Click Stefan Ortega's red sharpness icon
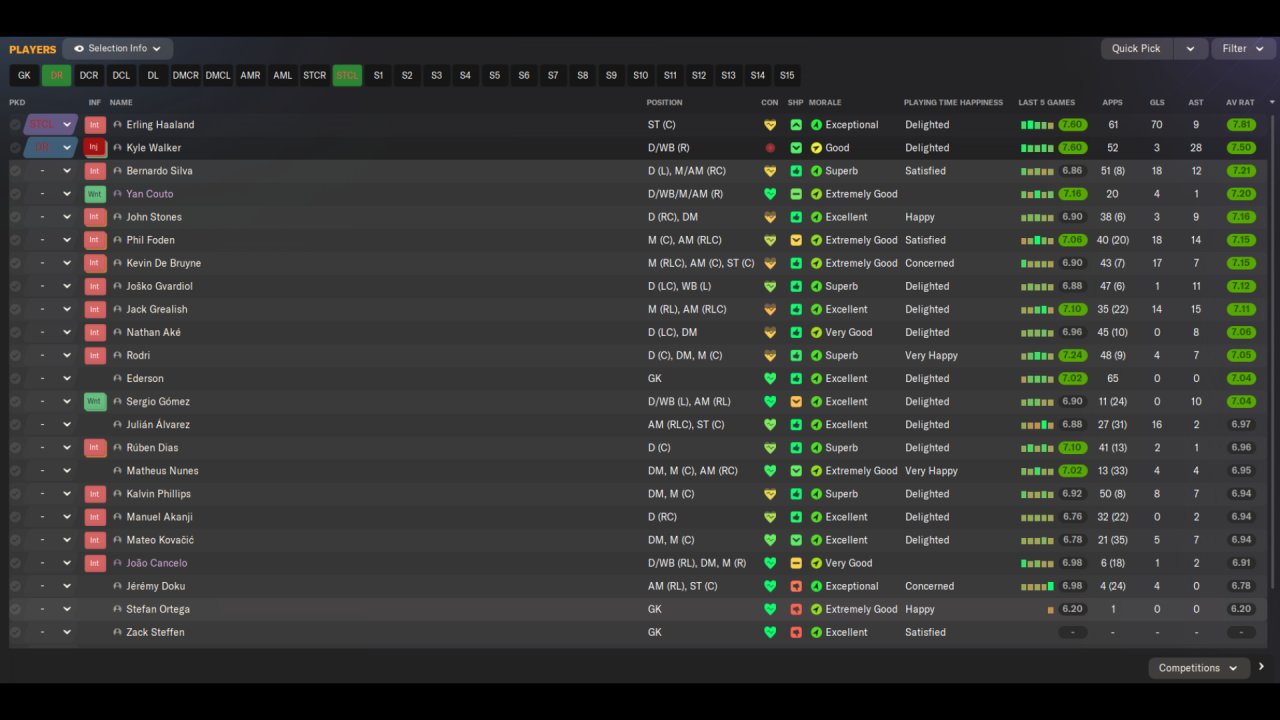The width and height of the screenshot is (1280, 720). tap(796, 609)
